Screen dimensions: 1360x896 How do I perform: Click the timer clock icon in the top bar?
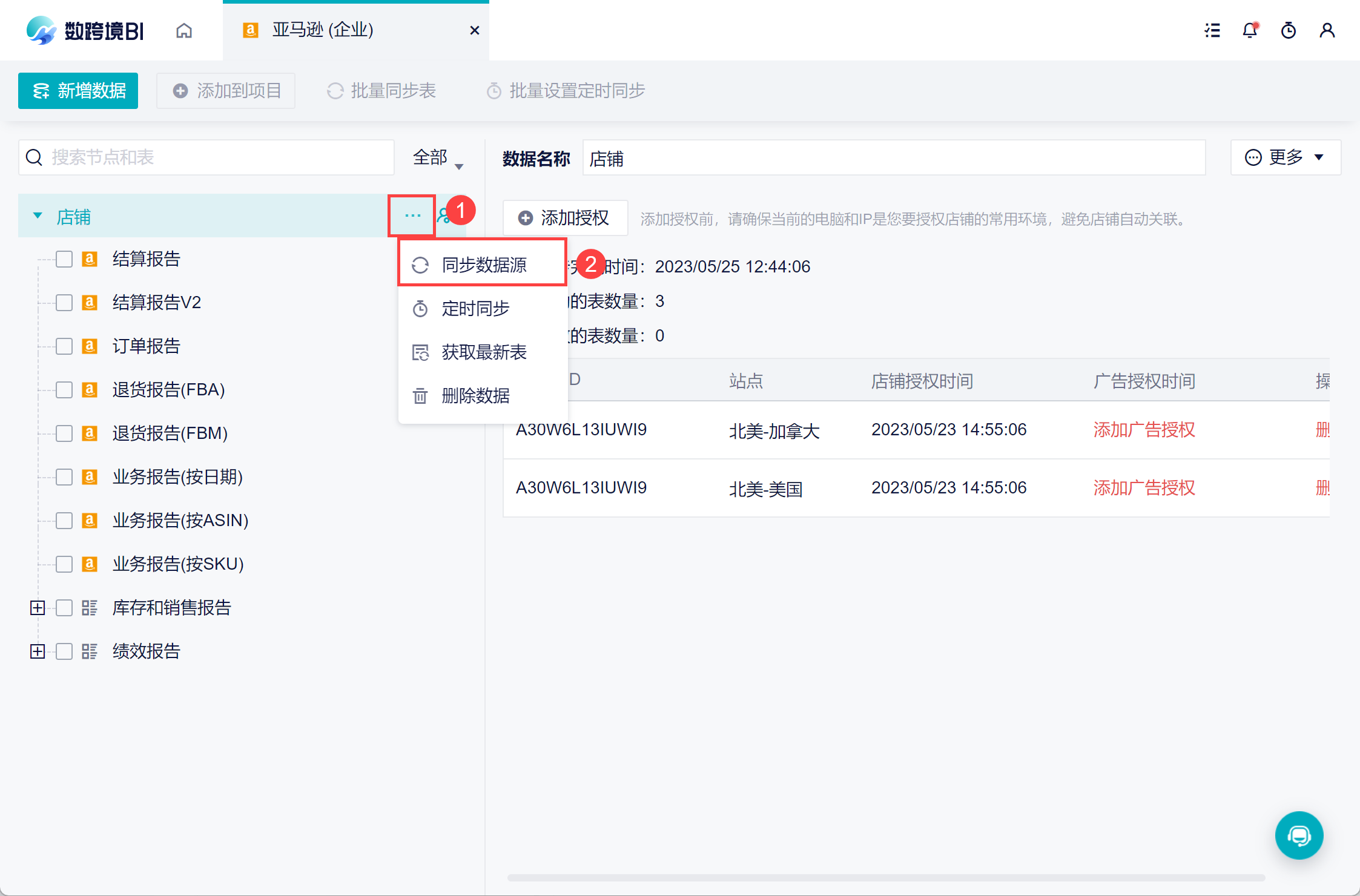1289,30
